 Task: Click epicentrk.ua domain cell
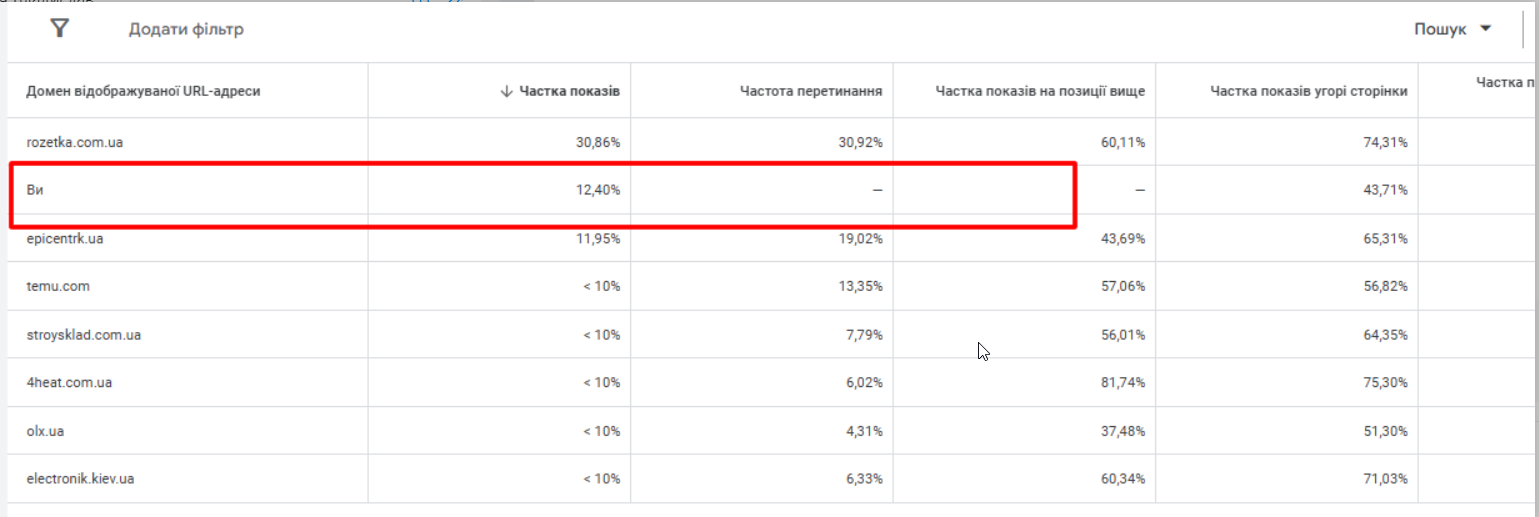65,239
